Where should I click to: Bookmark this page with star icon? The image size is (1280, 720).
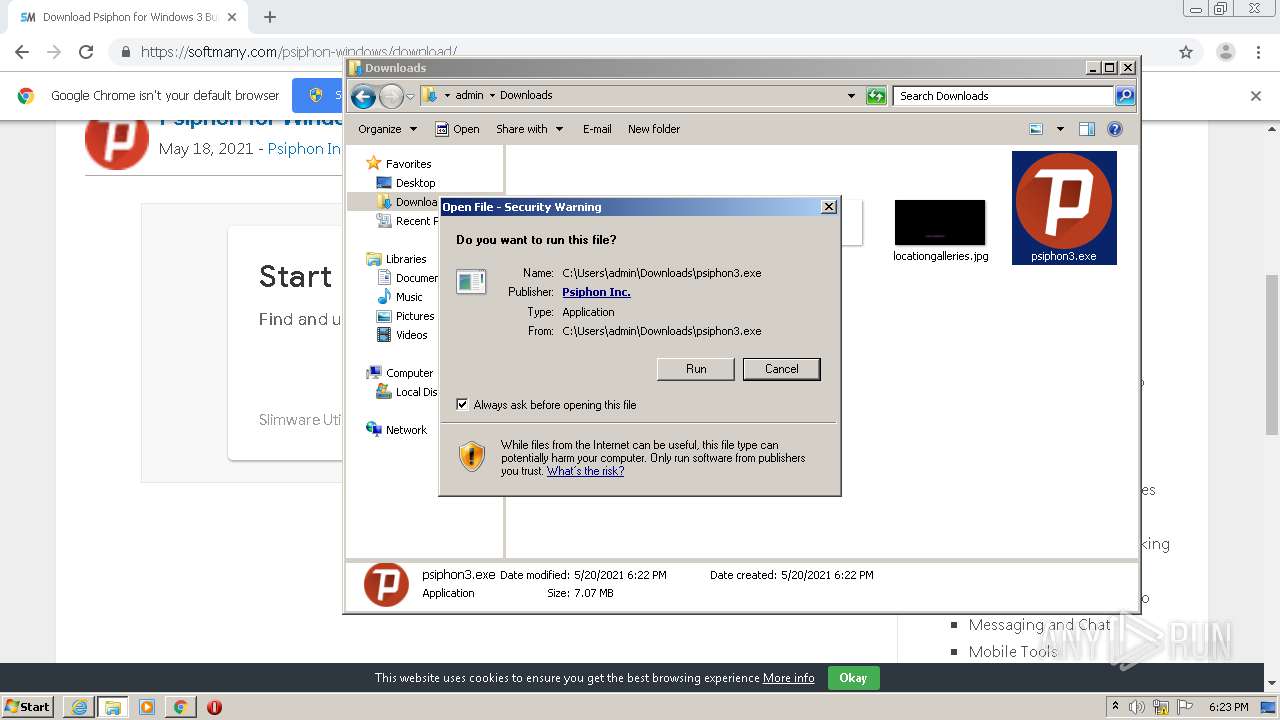(1186, 52)
